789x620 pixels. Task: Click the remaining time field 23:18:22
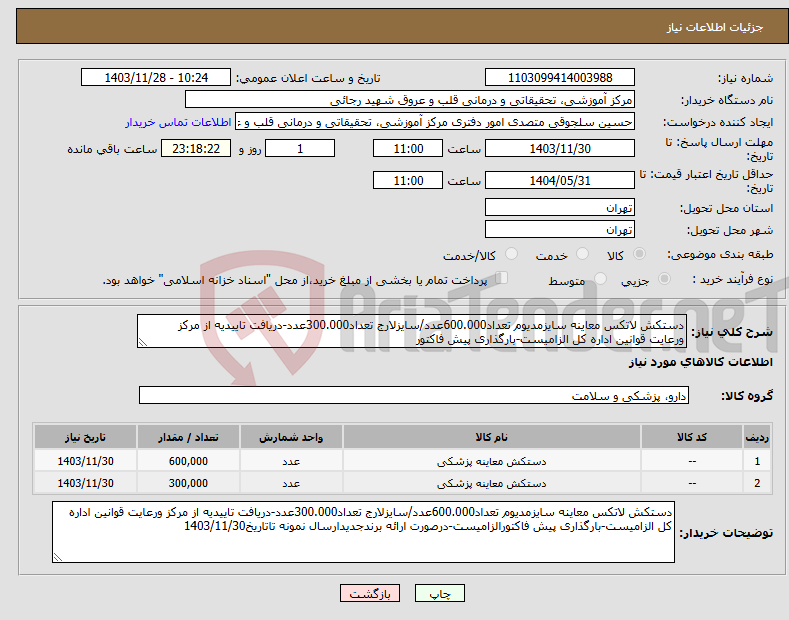196,148
